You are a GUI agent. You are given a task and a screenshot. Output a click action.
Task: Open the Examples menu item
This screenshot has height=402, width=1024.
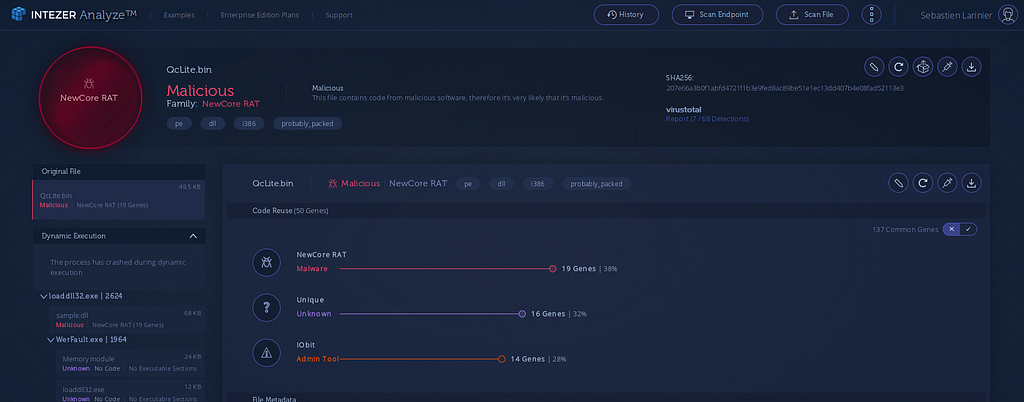(x=178, y=14)
